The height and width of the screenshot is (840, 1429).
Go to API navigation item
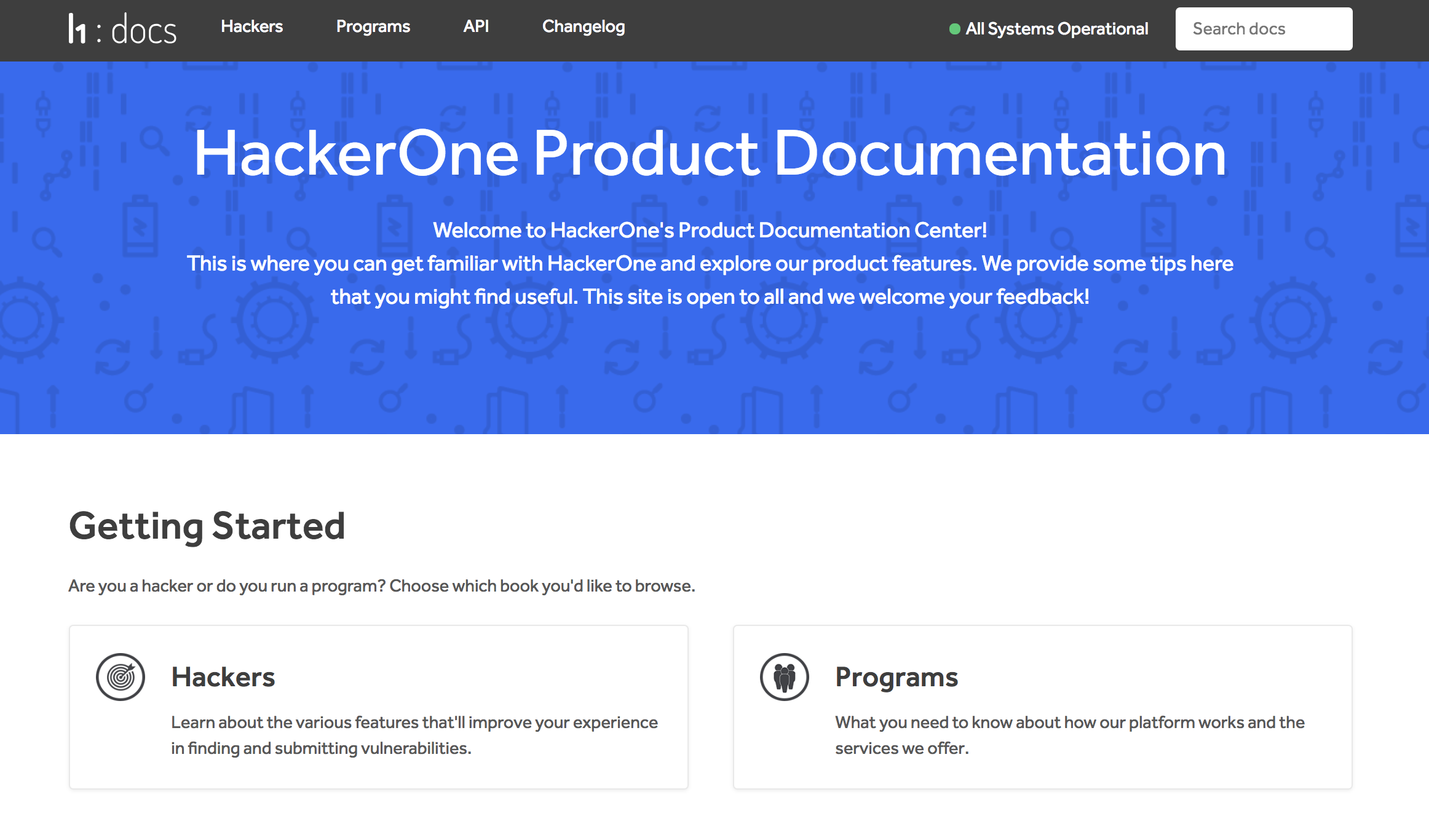pyautogui.click(x=476, y=26)
